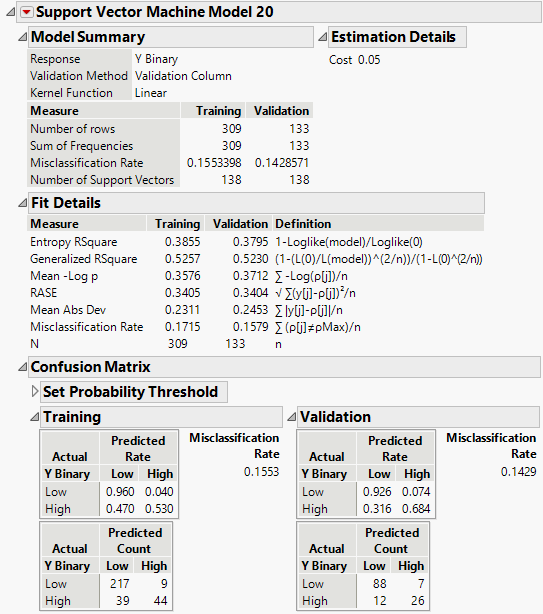The image size is (543, 614).
Task: Collapse the Estimation Details section
Action: click(323, 37)
